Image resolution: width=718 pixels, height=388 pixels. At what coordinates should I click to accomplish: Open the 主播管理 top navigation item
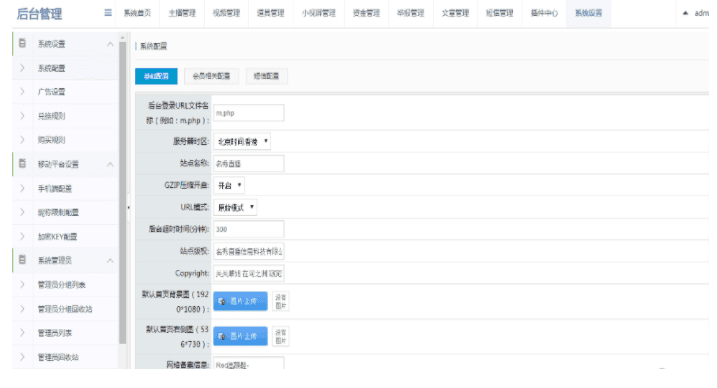coord(182,13)
